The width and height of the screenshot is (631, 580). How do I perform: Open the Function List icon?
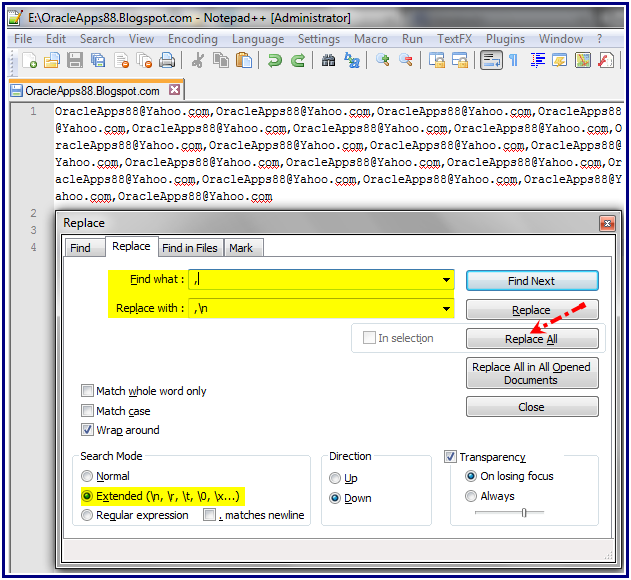(606, 60)
